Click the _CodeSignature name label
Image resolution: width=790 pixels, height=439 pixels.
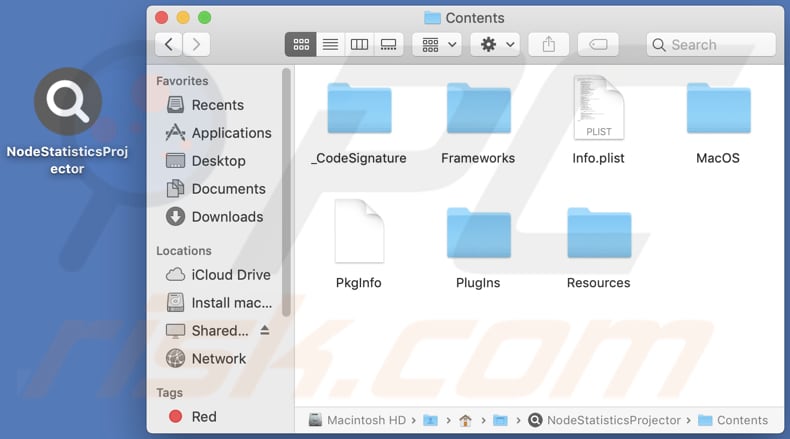tap(359, 158)
